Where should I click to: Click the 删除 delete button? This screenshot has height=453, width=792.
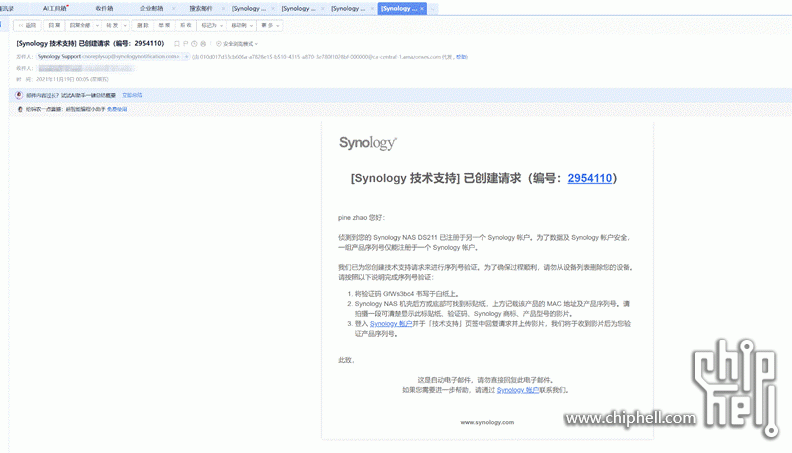pos(142,25)
